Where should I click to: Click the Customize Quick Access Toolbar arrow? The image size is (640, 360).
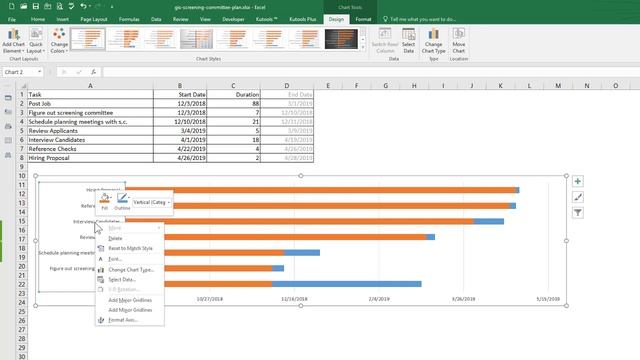tap(112, 7)
